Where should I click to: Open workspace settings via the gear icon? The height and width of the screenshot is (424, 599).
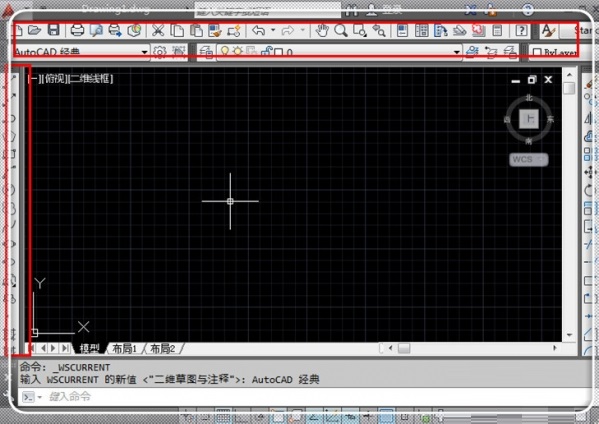pyautogui.click(x=160, y=52)
